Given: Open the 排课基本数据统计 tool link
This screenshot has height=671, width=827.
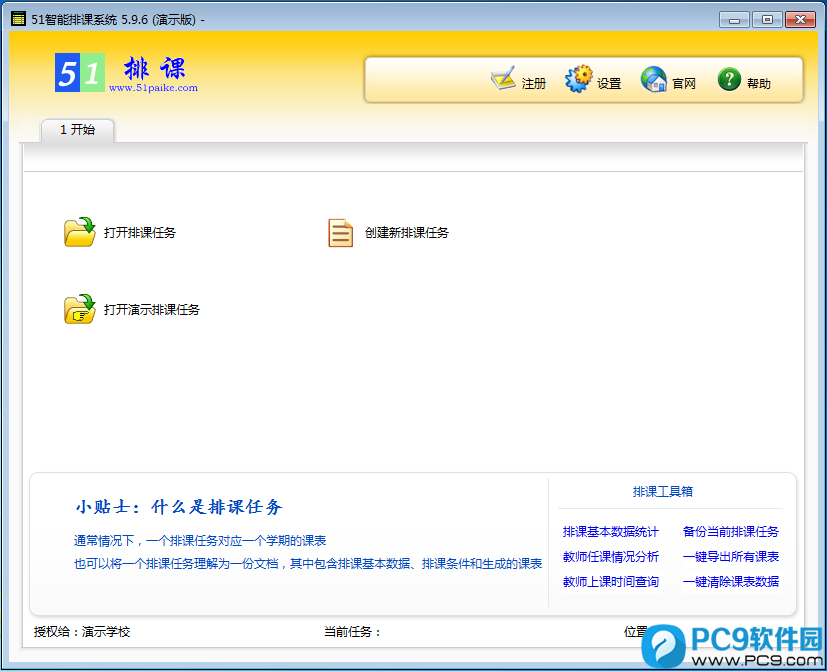Looking at the screenshot, I should (611, 532).
